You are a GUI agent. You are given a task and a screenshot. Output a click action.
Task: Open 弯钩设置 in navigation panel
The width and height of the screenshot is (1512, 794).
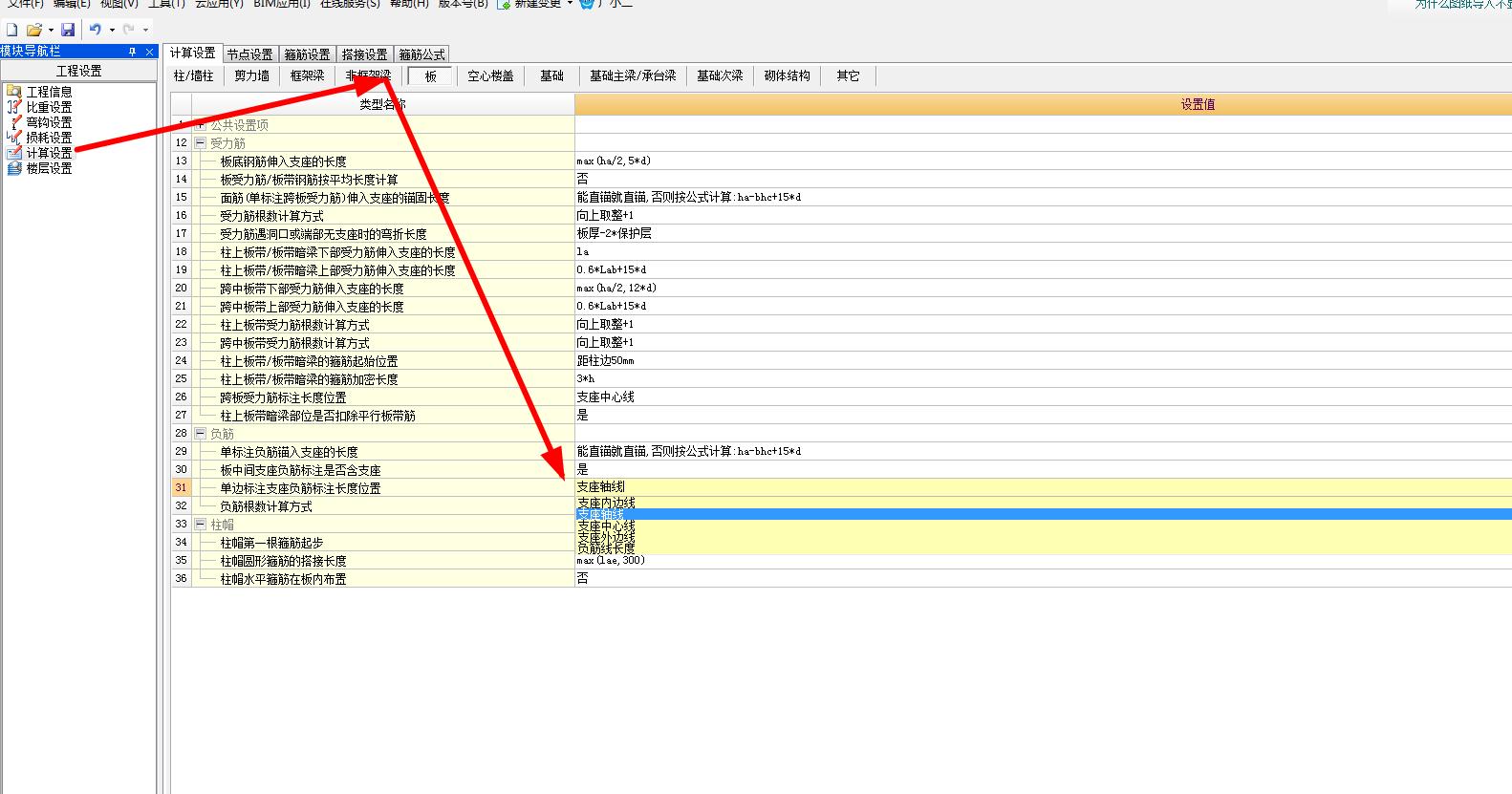[x=49, y=122]
